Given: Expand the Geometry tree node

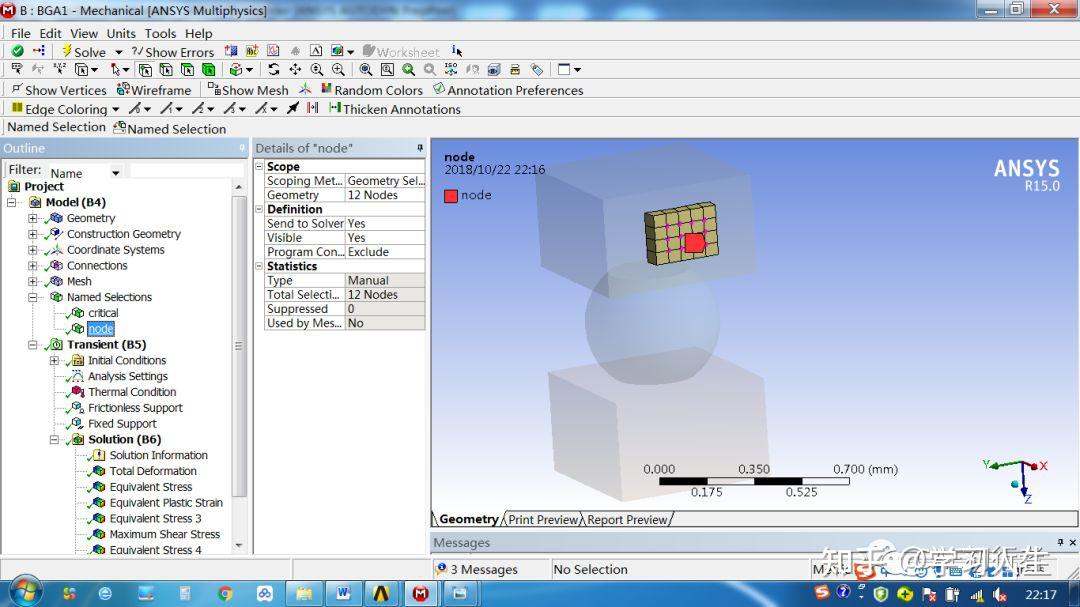Looking at the screenshot, I should pyautogui.click(x=32, y=218).
